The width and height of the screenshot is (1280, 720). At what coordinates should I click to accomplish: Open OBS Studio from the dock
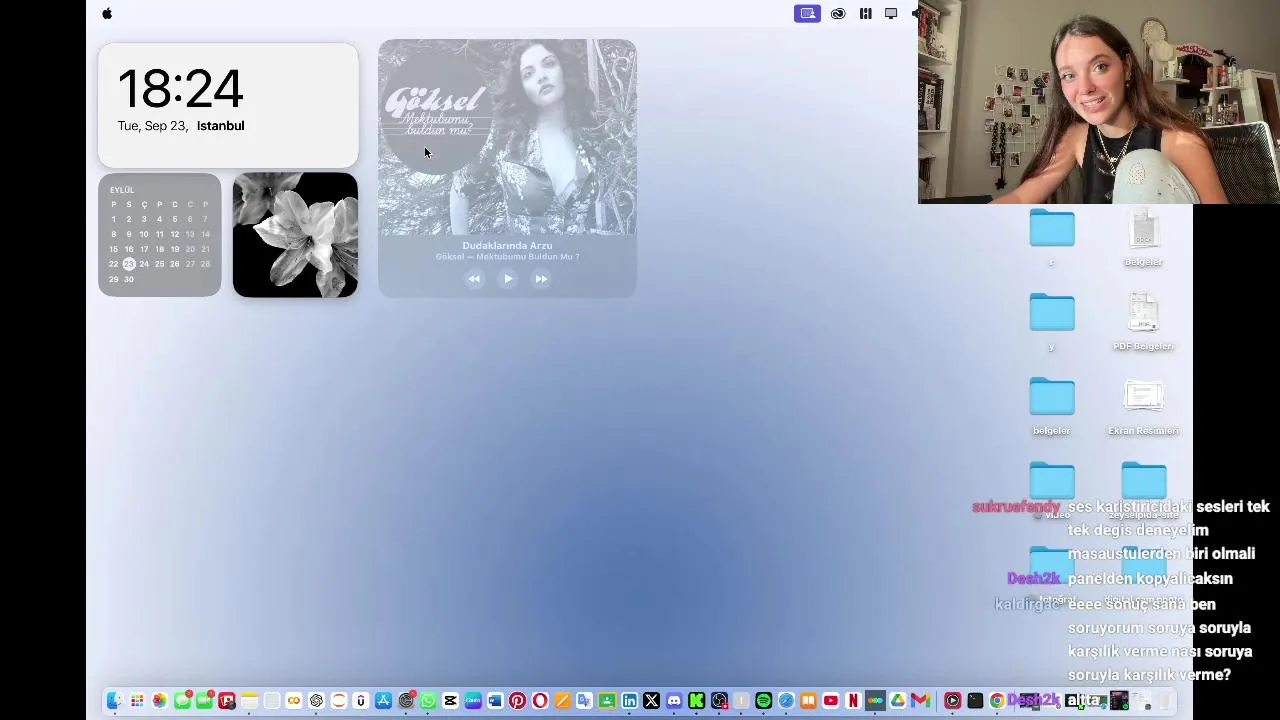[x=719, y=701]
